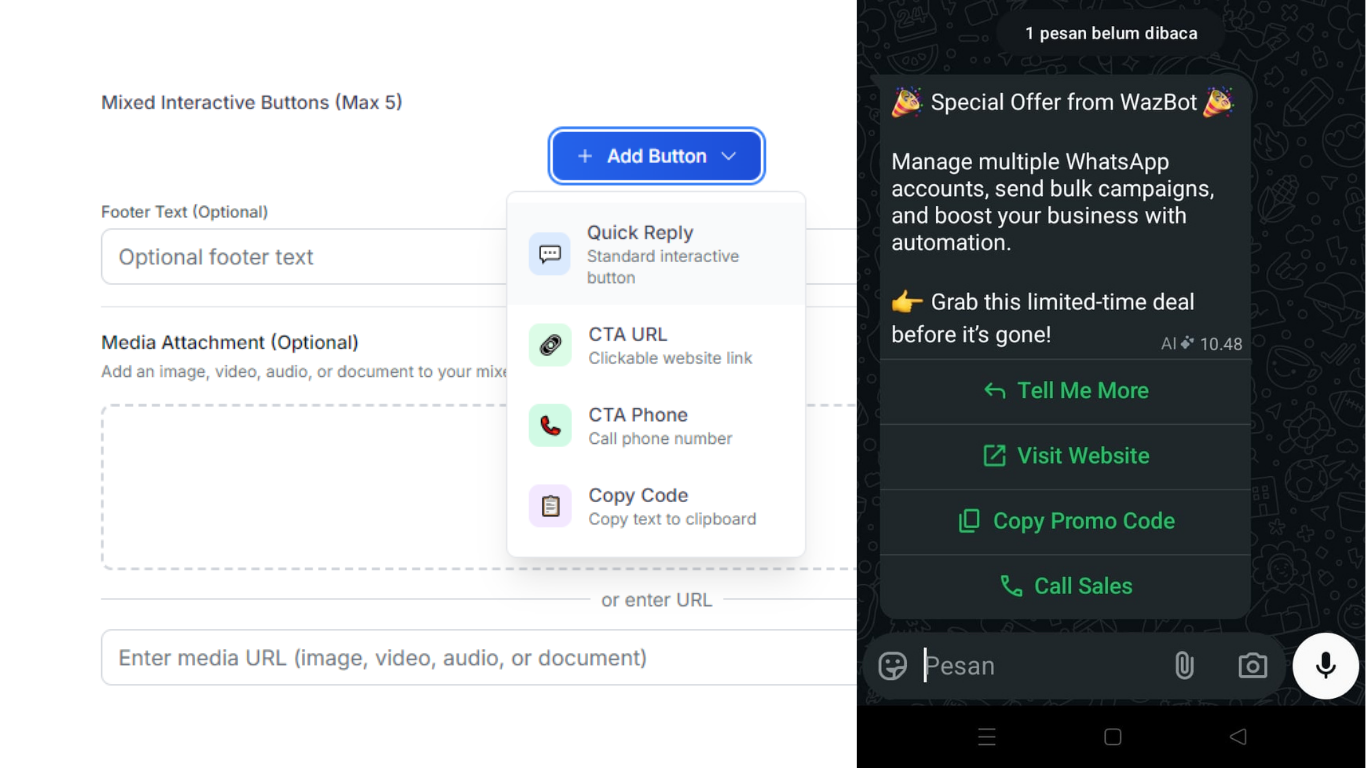This screenshot has height=768, width=1366.
Task: Tap the Tell Me More button
Action: [1065, 390]
